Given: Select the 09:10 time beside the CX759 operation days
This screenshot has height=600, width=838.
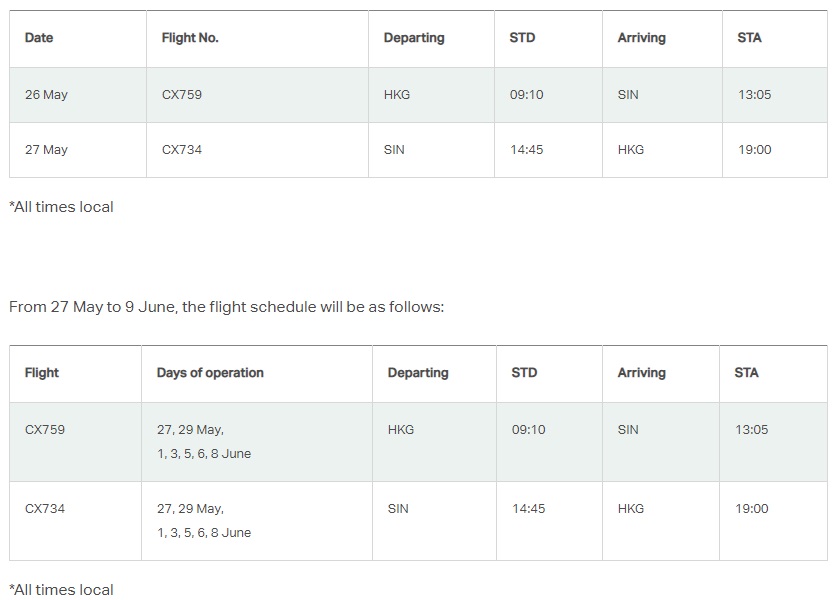Looking at the screenshot, I should pos(529,430).
